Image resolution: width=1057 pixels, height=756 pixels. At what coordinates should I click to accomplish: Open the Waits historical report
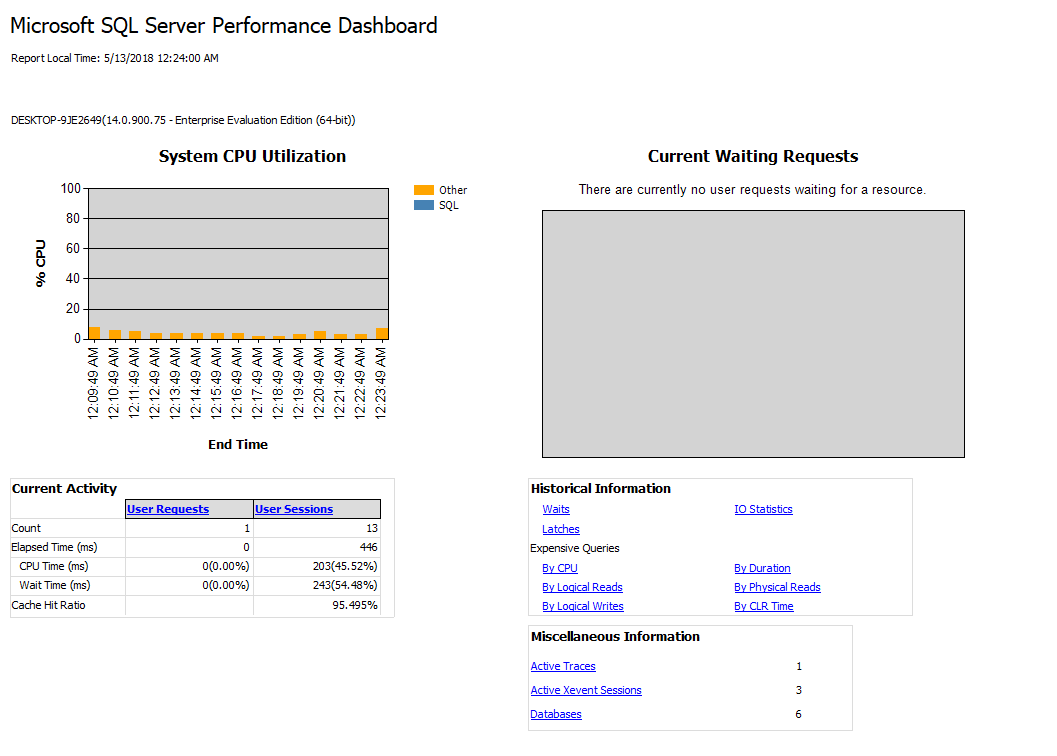click(x=556, y=509)
